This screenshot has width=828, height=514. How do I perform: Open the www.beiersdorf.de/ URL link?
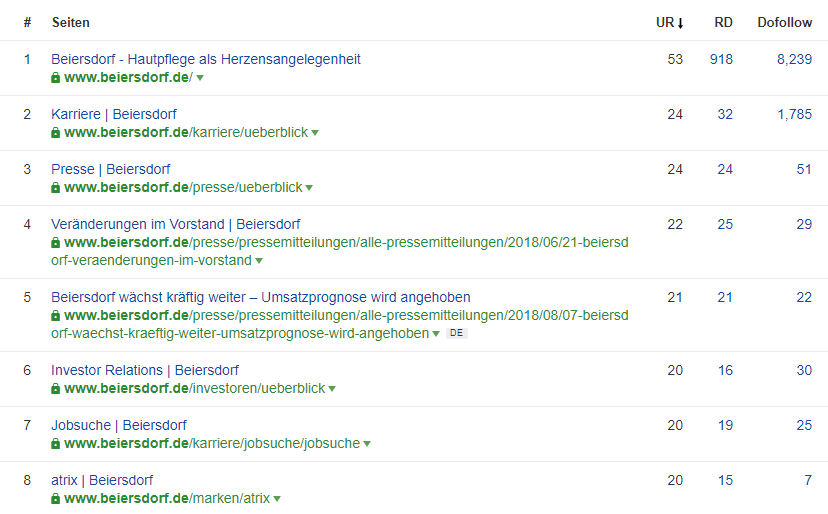click(128, 78)
